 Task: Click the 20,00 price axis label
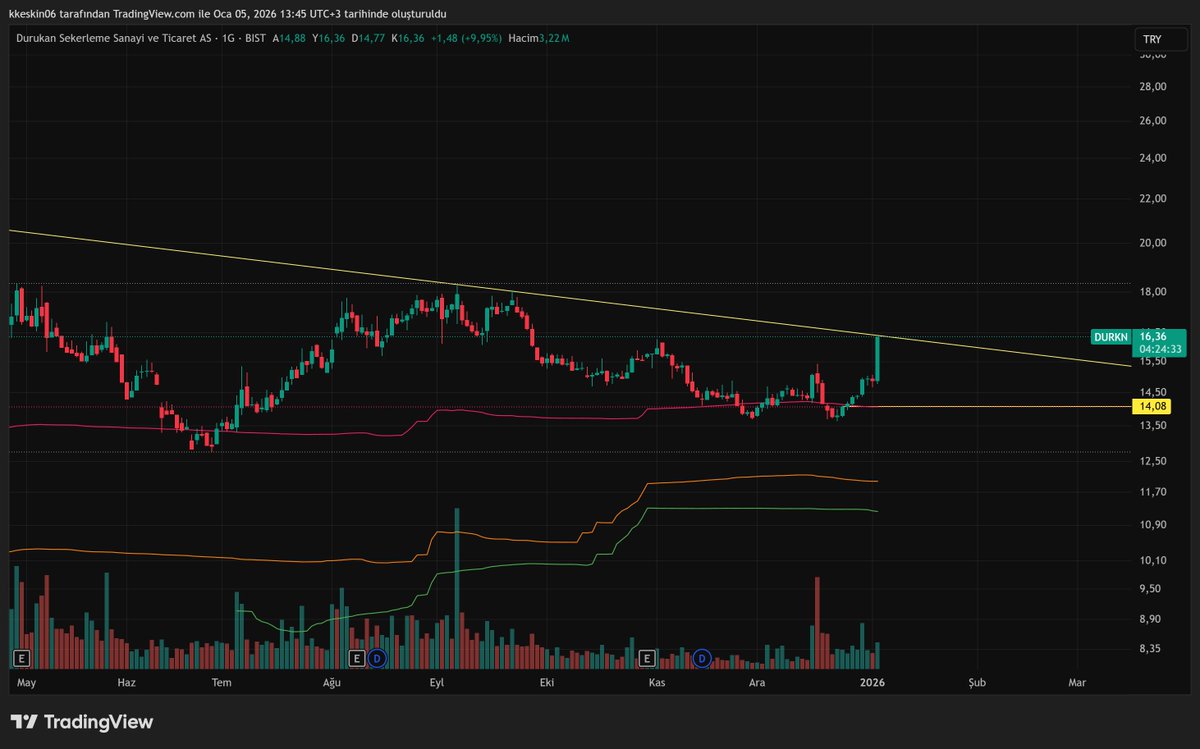click(1153, 243)
